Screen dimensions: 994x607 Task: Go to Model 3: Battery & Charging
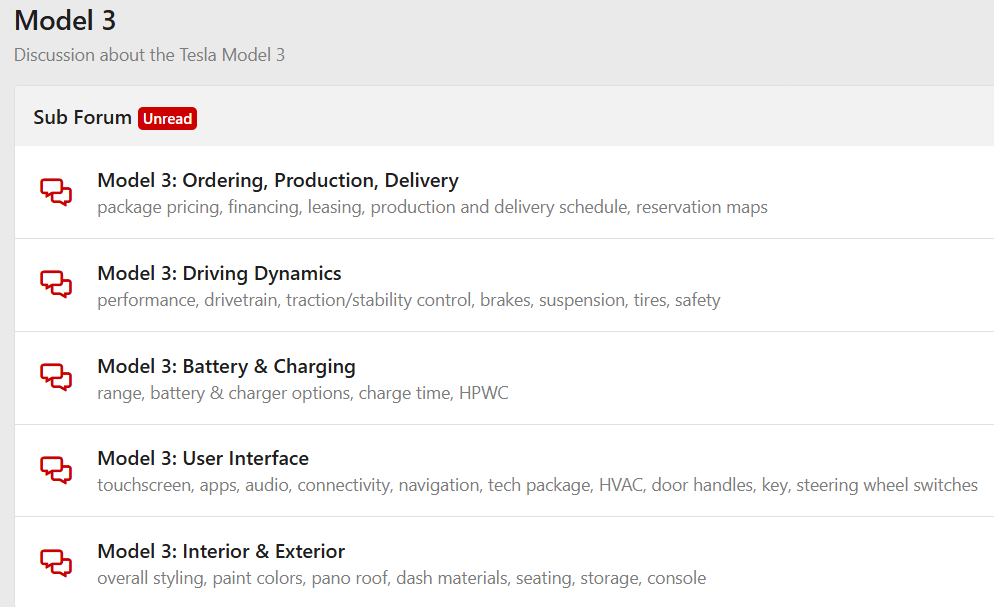pos(226,366)
